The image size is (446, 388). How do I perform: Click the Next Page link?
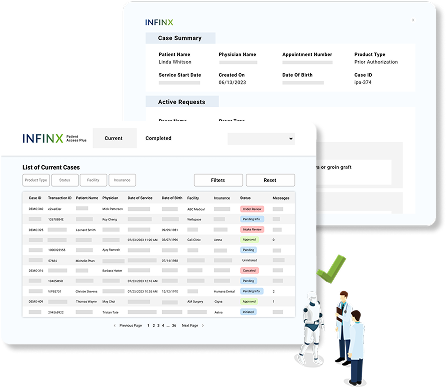click(190, 325)
